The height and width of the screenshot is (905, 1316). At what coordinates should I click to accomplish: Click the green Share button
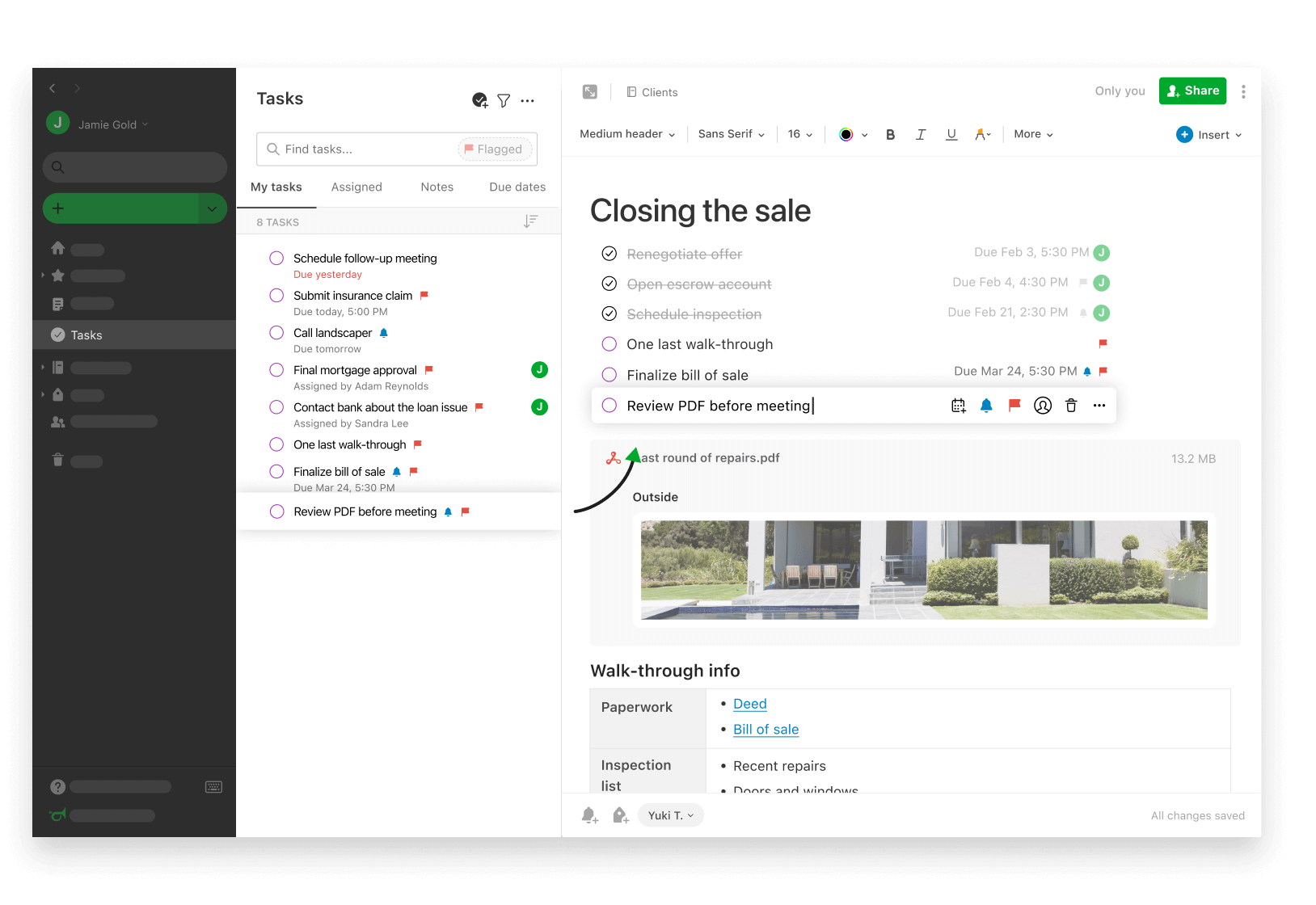click(1192, 90)
